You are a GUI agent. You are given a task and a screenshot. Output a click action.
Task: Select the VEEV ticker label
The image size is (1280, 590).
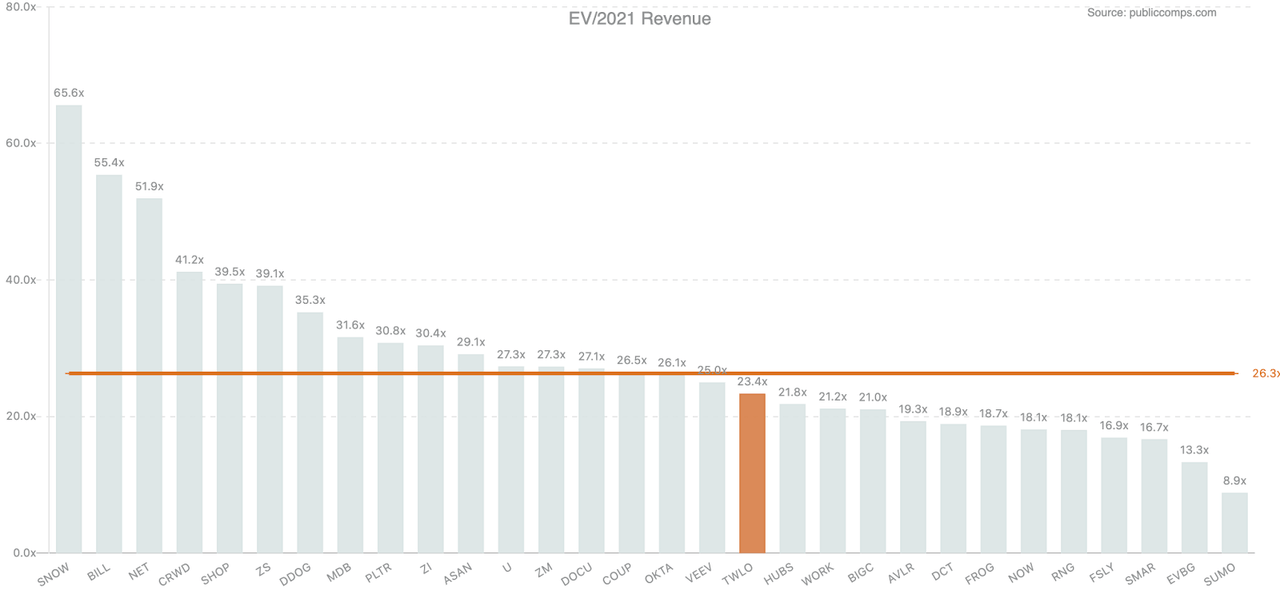point(699,574)
